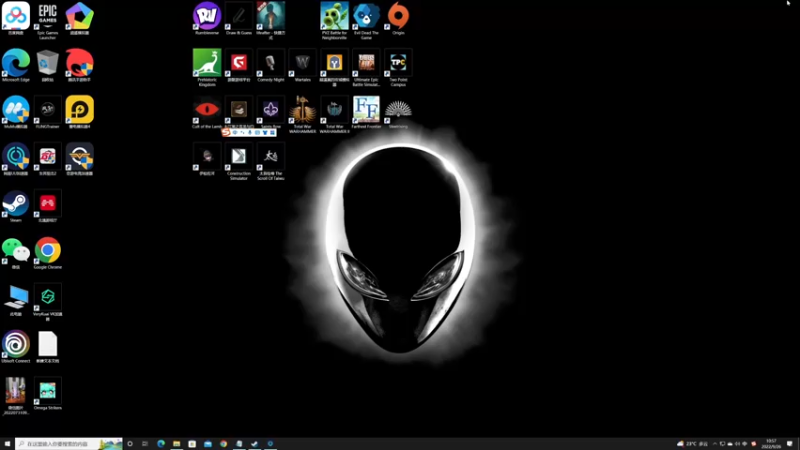800x450 pixels.
Task: Launch Ubisoft Connect
Action: coord(16,347)
